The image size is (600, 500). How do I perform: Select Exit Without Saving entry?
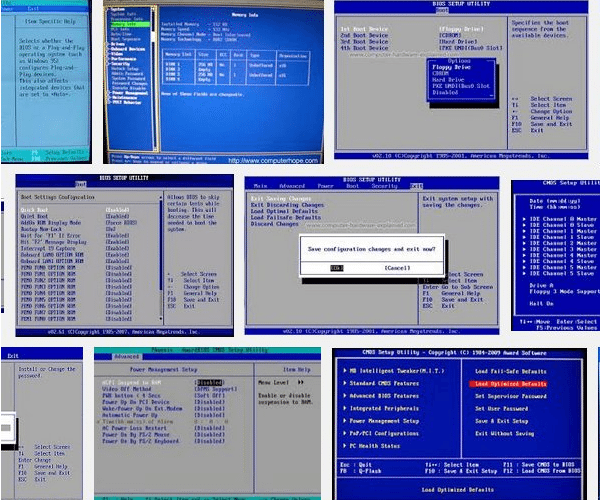[505, 433]
